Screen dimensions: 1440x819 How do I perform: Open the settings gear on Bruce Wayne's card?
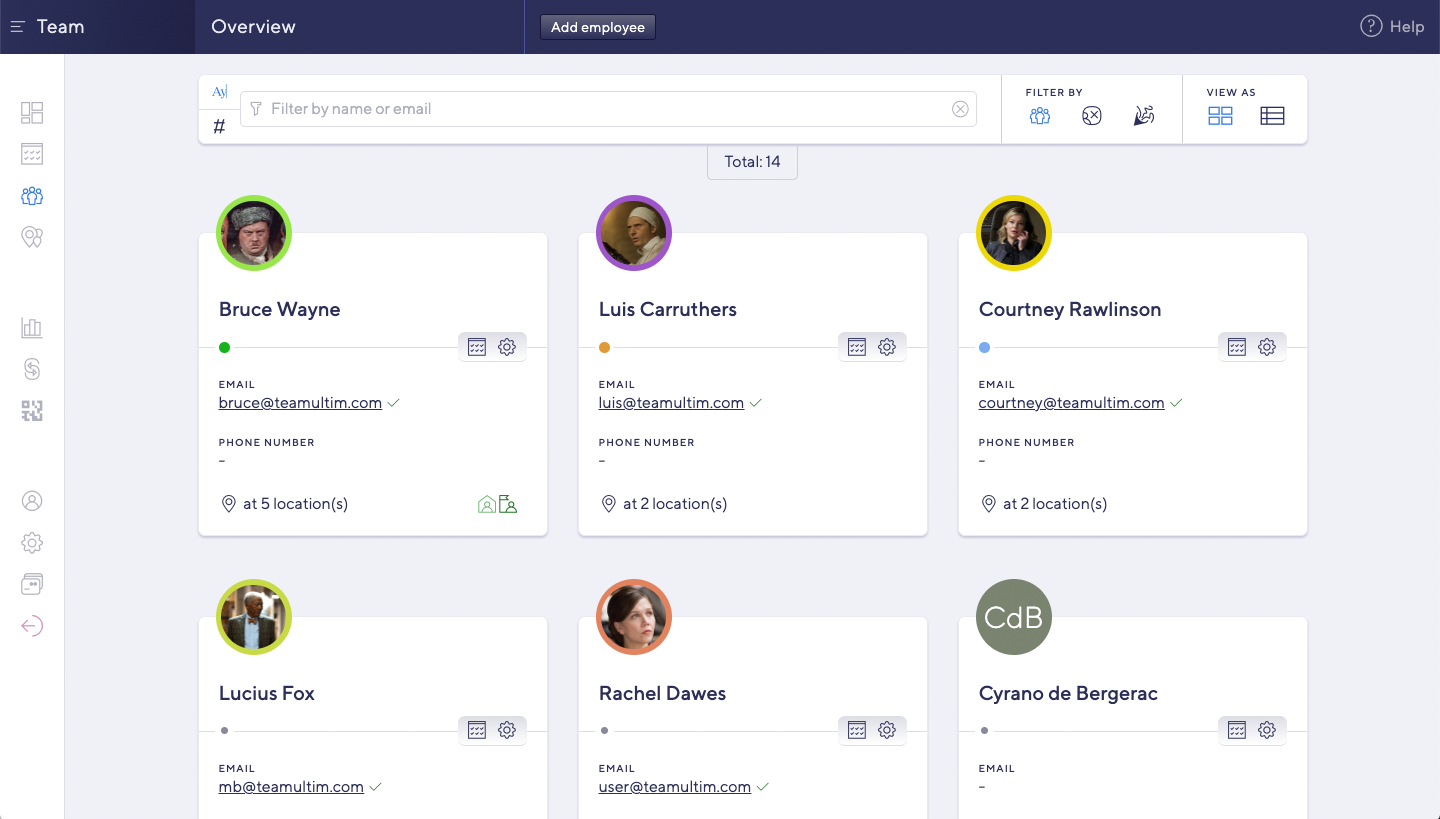tap(507, 347)
